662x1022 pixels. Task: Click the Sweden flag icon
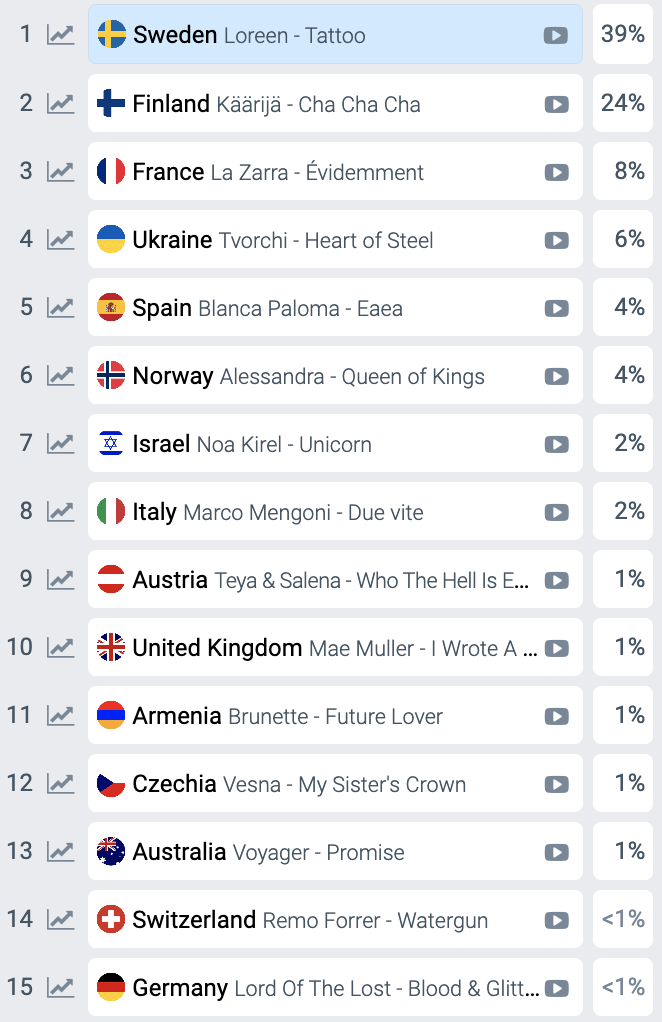click(x=111, y=34)
